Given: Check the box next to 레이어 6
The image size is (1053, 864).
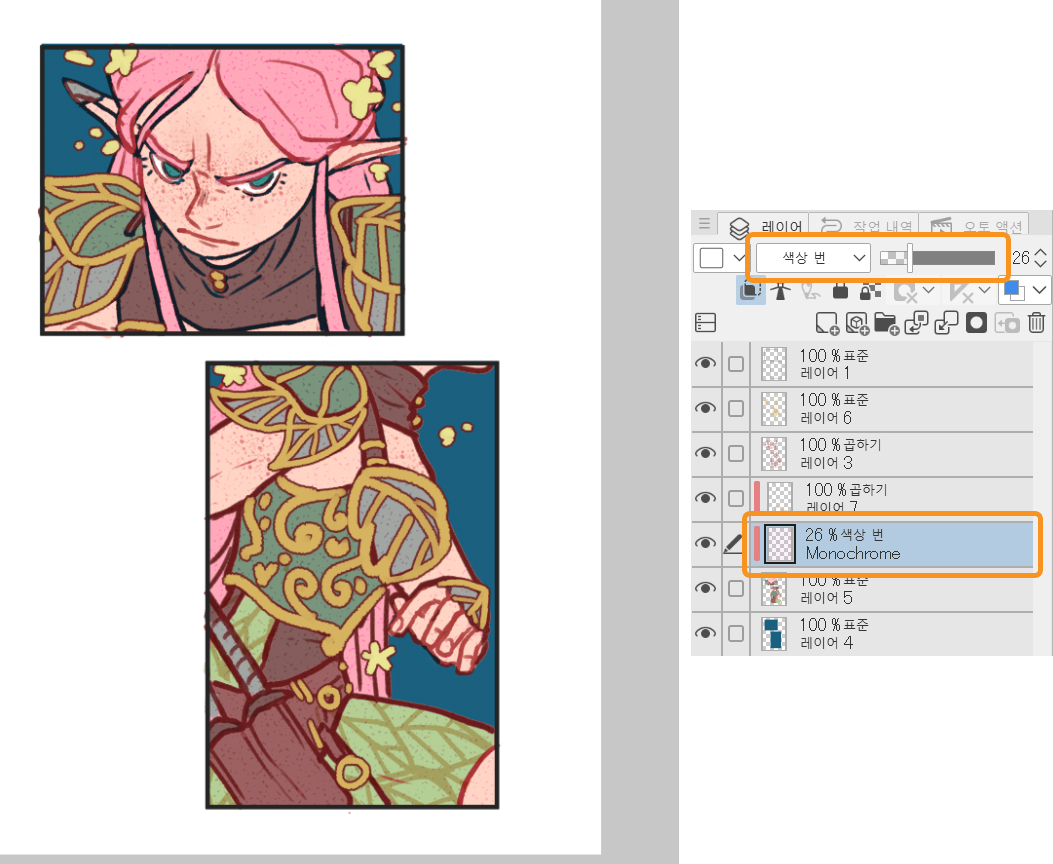Looking at the screenshot, I should [x=736, y=408].
